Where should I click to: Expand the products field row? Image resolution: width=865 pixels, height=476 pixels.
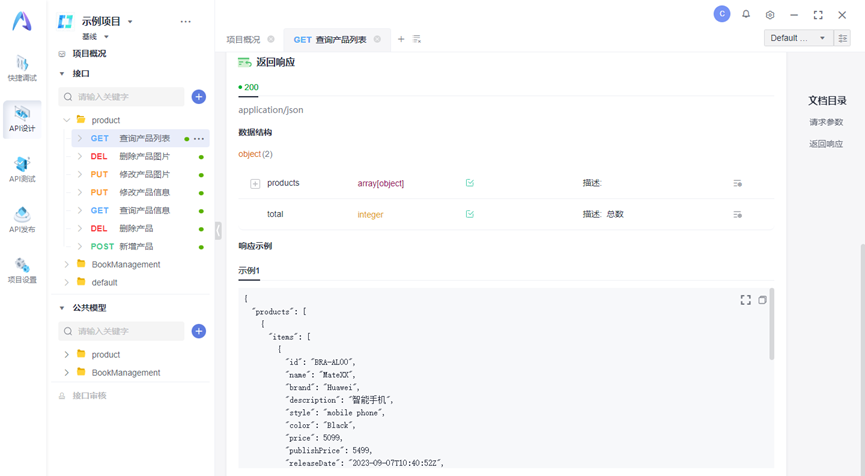coord(255,184)
